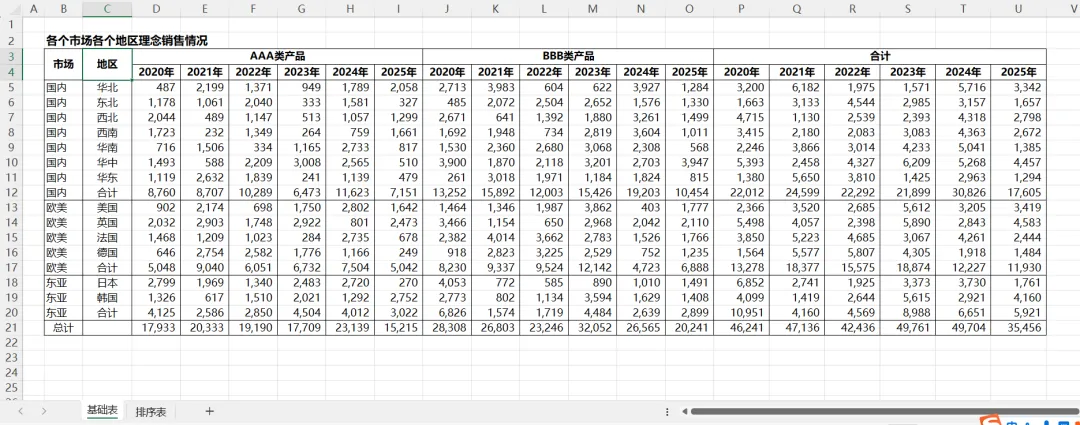This screenshot has height=425, width=1080.
Task: Click the total cell 17,933
Action: point(156,328)
